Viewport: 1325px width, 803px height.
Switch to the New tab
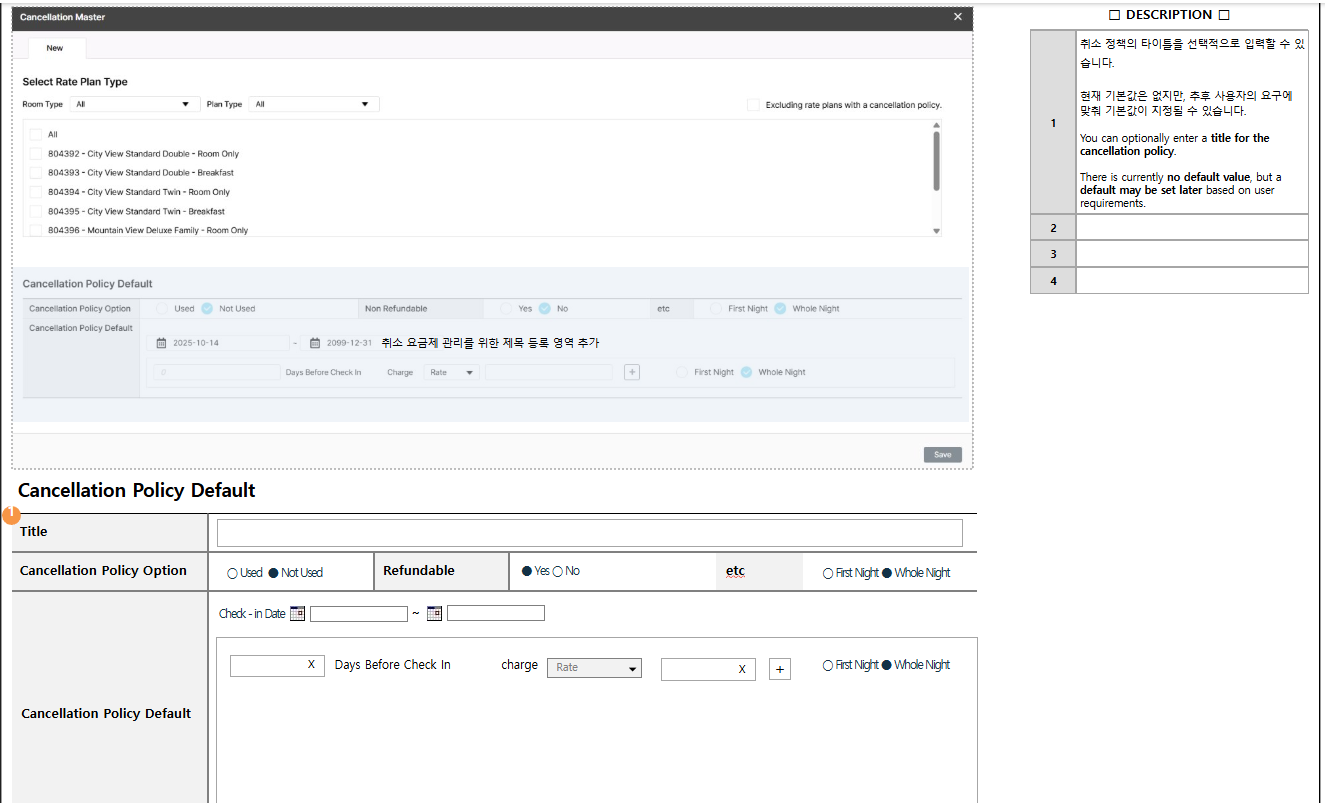[x=55, y=48]
